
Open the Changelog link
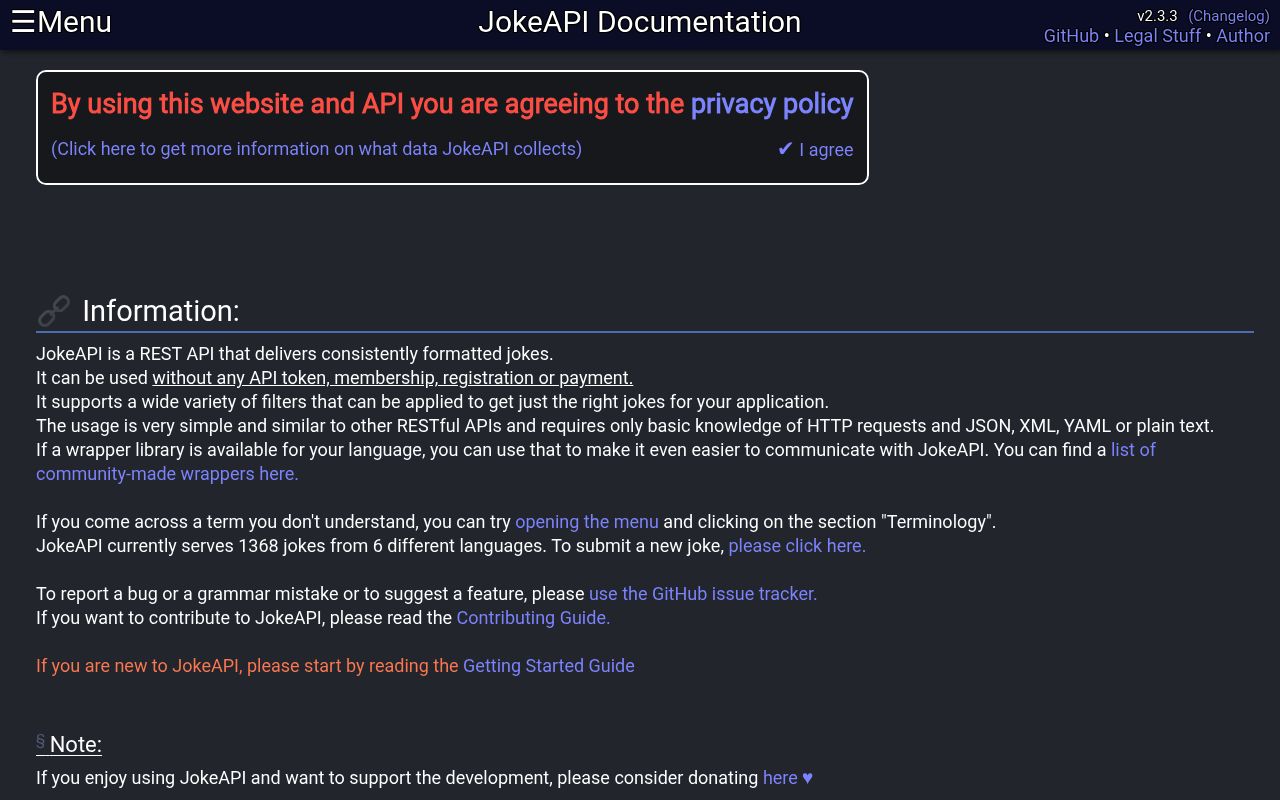point(1228,16)
